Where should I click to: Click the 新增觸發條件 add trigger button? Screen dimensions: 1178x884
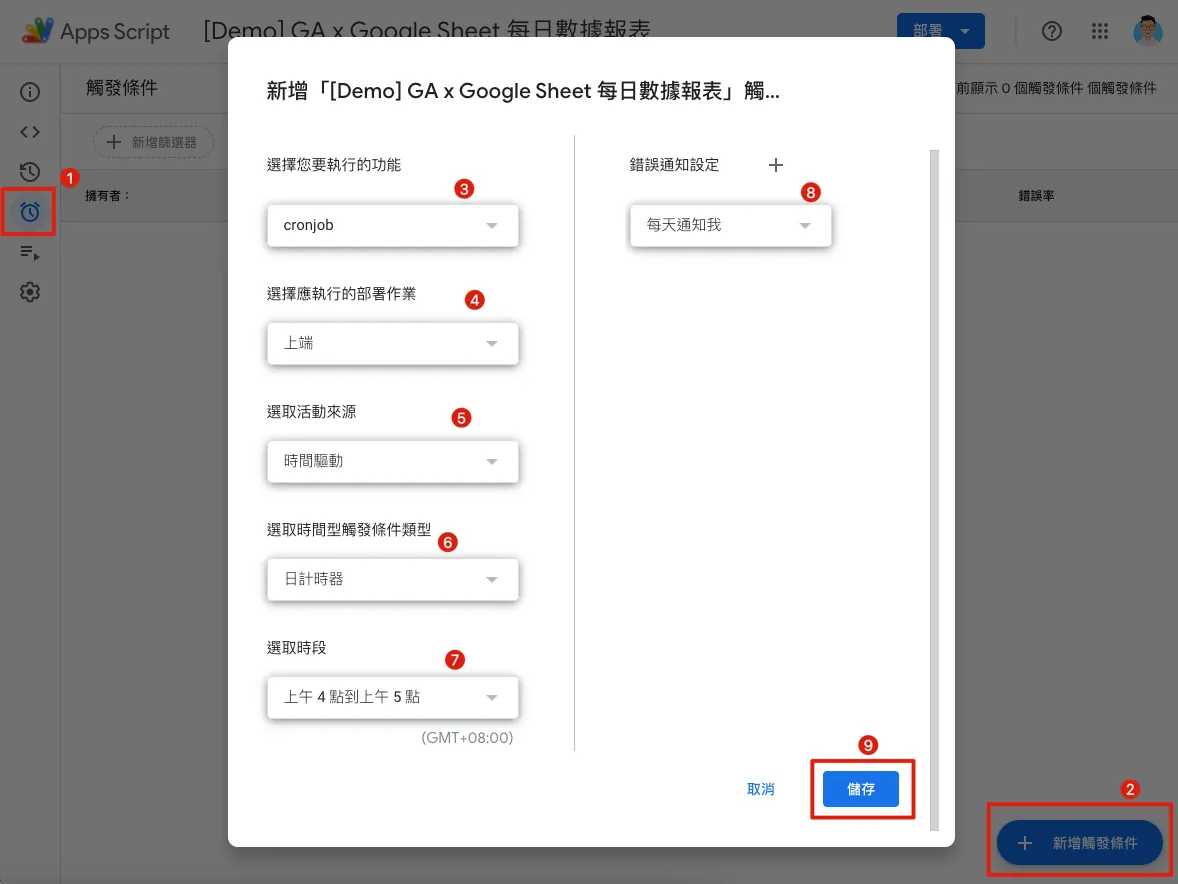point(1080,843)
